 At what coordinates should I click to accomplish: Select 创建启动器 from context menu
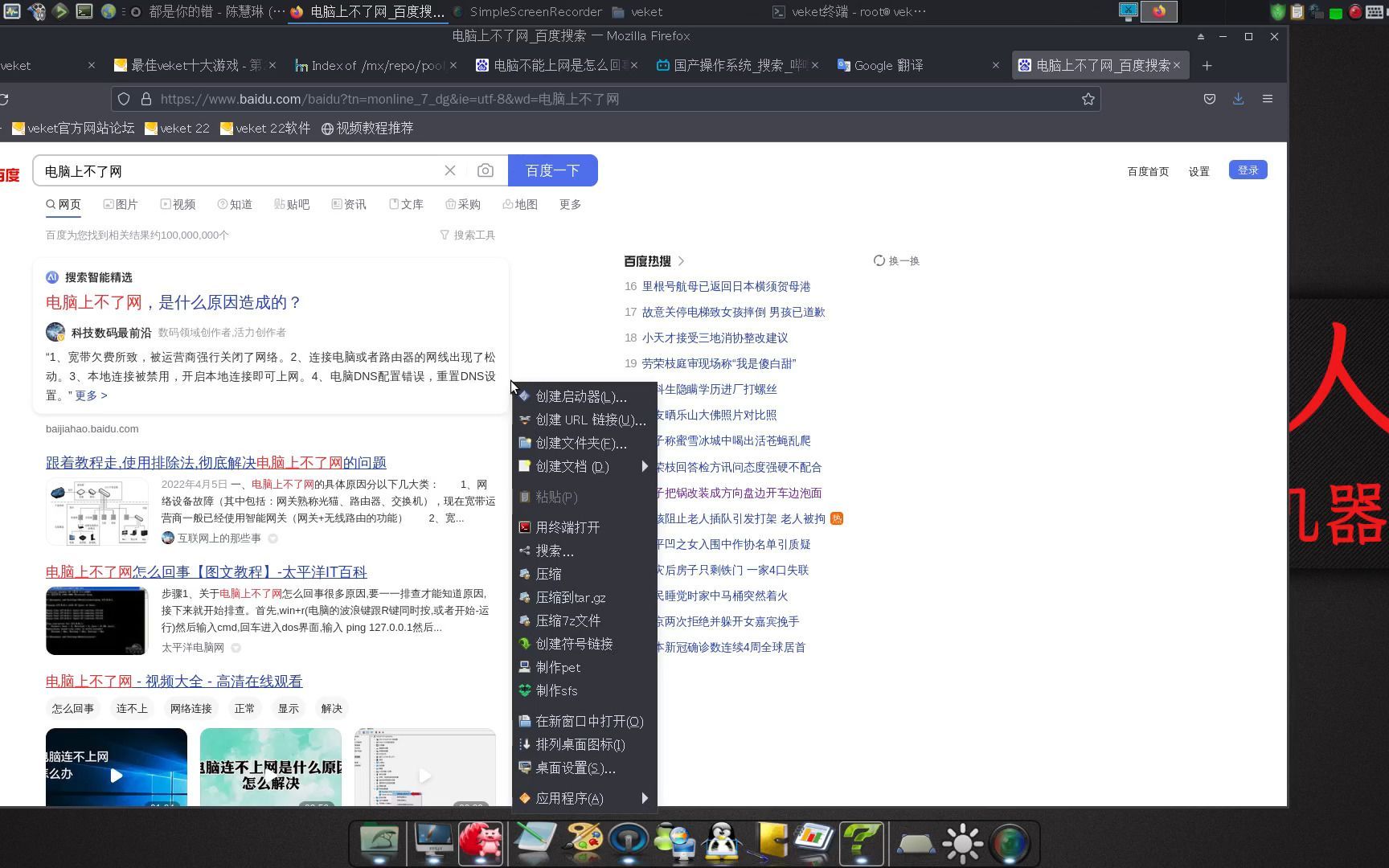[x=584, y=396]
